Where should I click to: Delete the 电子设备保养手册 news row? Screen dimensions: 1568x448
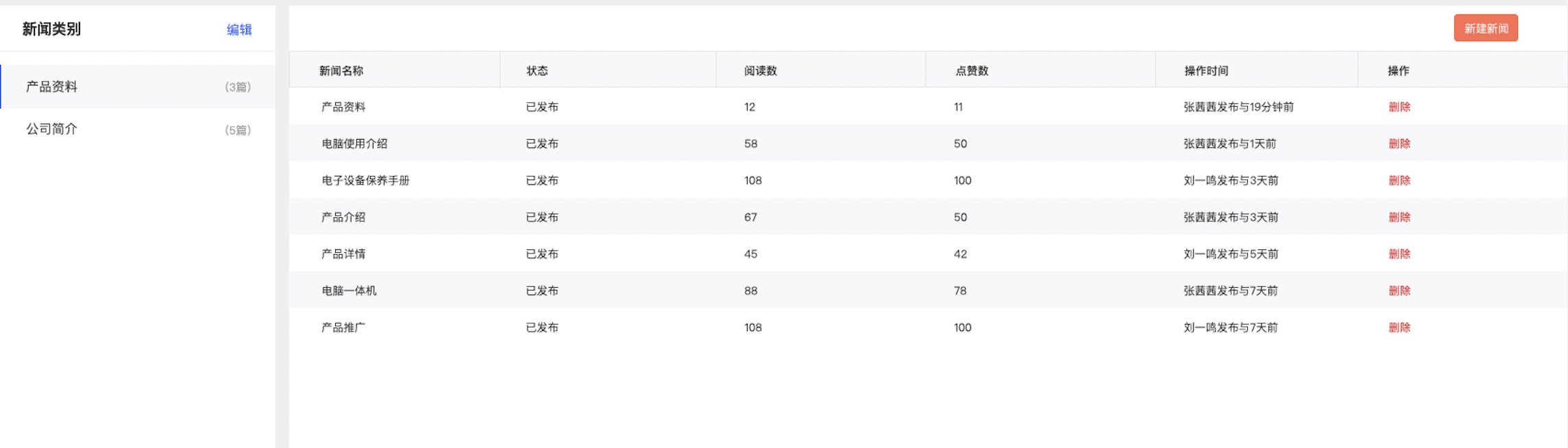pyautogui.click(x=1399, y=181)
